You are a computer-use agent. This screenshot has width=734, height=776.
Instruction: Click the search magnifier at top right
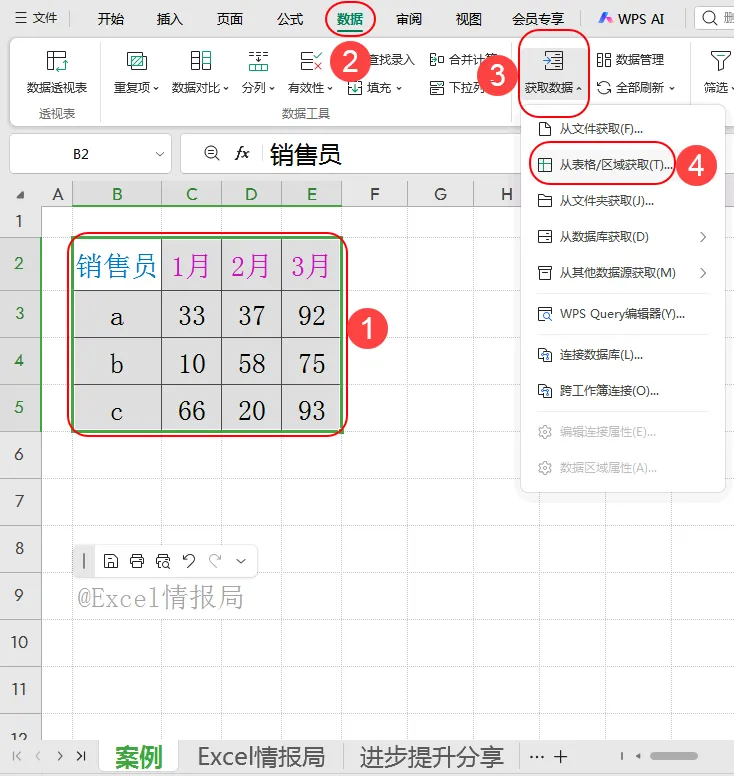tap(710, 18)
